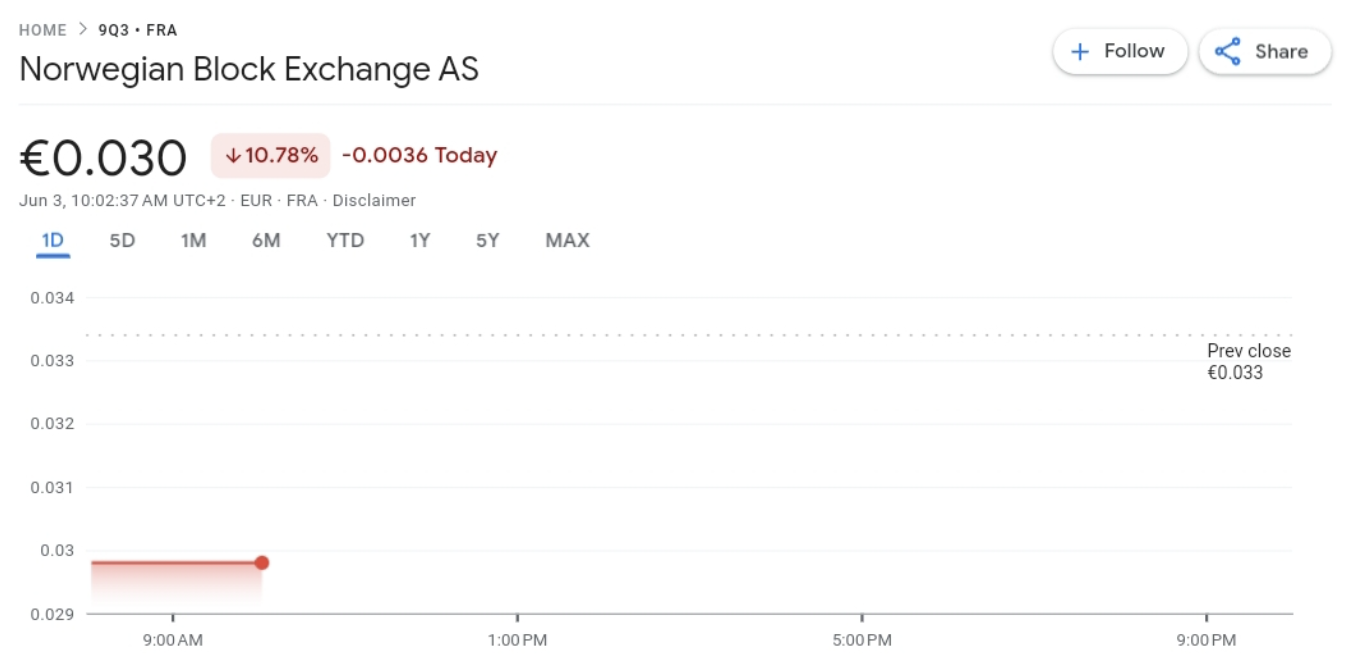Click the plus icon in Follow button
This screenshot has width=1352, height=668.
point(1080,52)
